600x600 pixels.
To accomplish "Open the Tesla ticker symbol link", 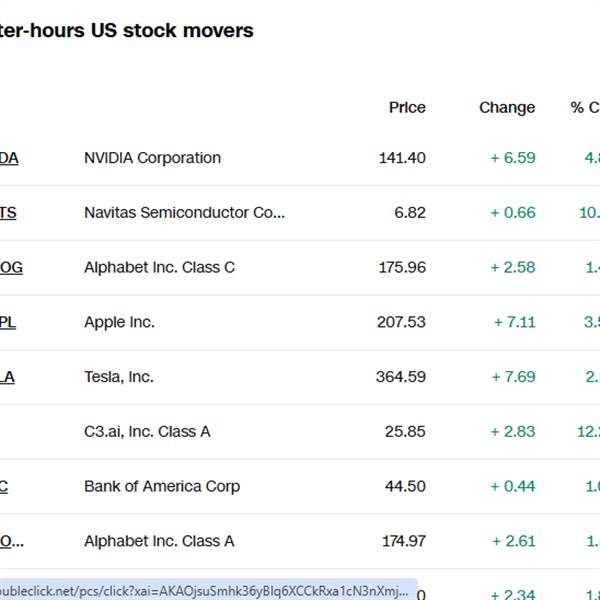I will 7,377.
